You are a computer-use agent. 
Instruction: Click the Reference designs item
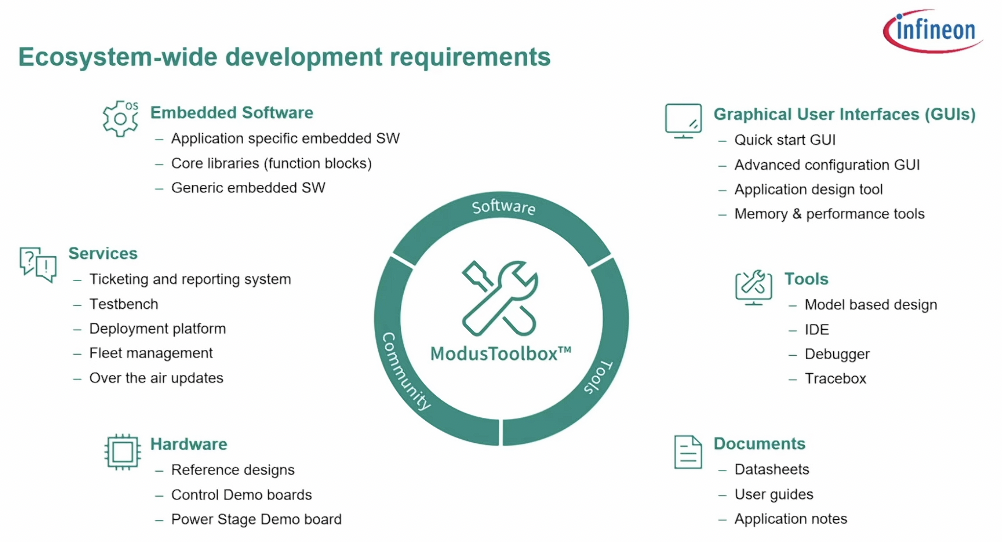point(233,470)
